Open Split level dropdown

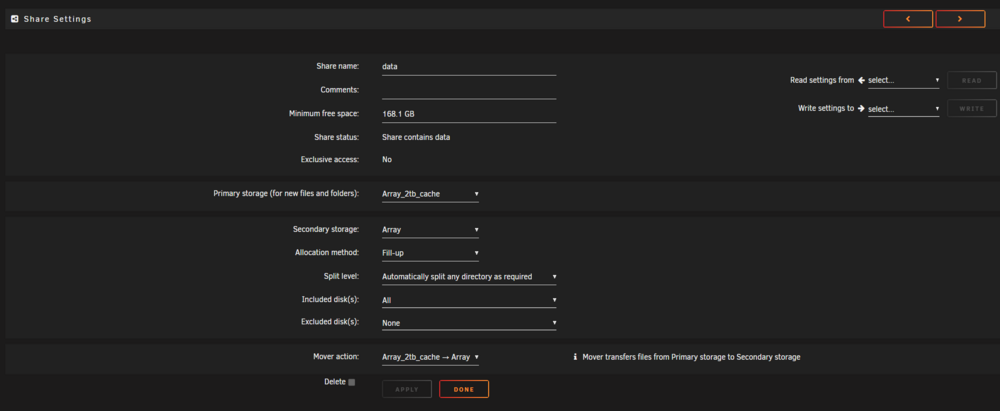(469, 277)
